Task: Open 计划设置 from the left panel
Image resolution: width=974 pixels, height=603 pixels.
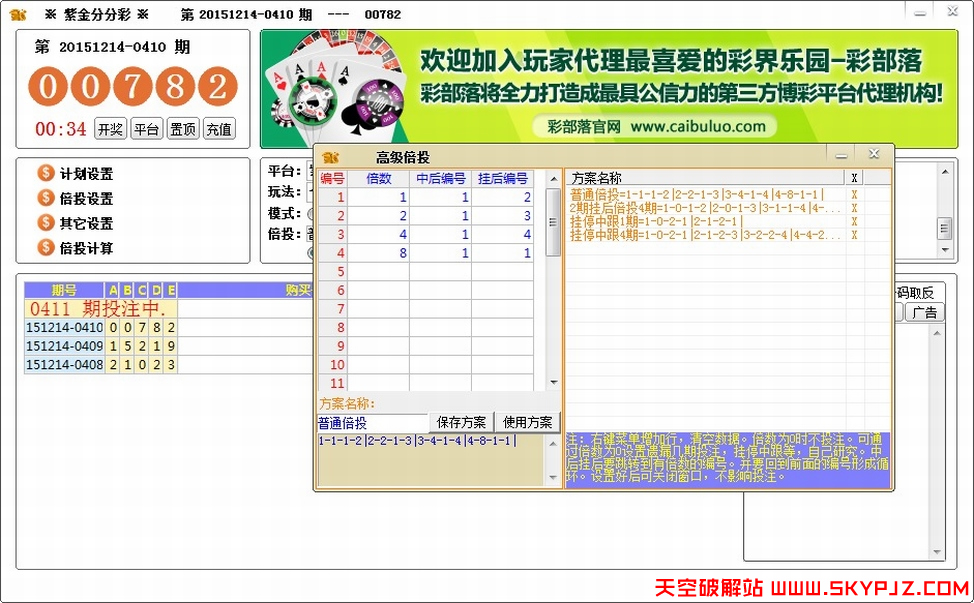Action: [x=84, y=172]
